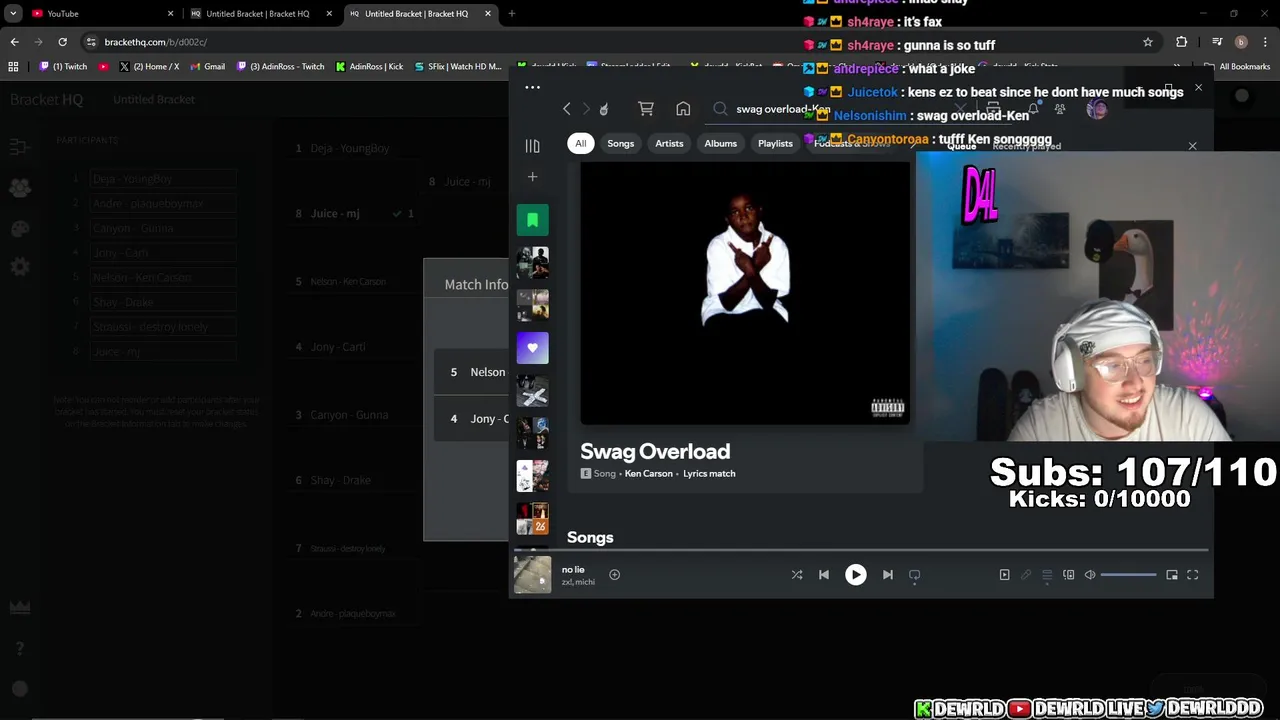The width and height of the screenshot is (1280, 720).
Task: Go back in the browser
Action: 14,42
